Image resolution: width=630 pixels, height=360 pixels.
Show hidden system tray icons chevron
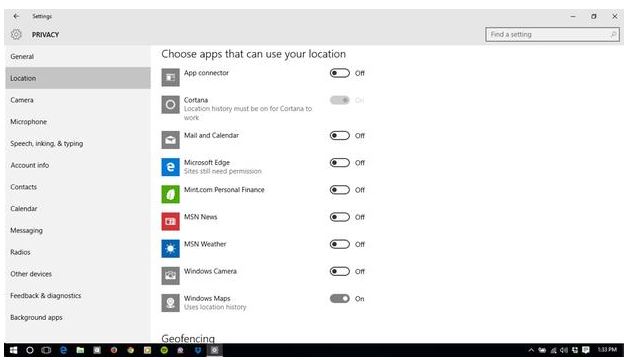tap(531, 350)
